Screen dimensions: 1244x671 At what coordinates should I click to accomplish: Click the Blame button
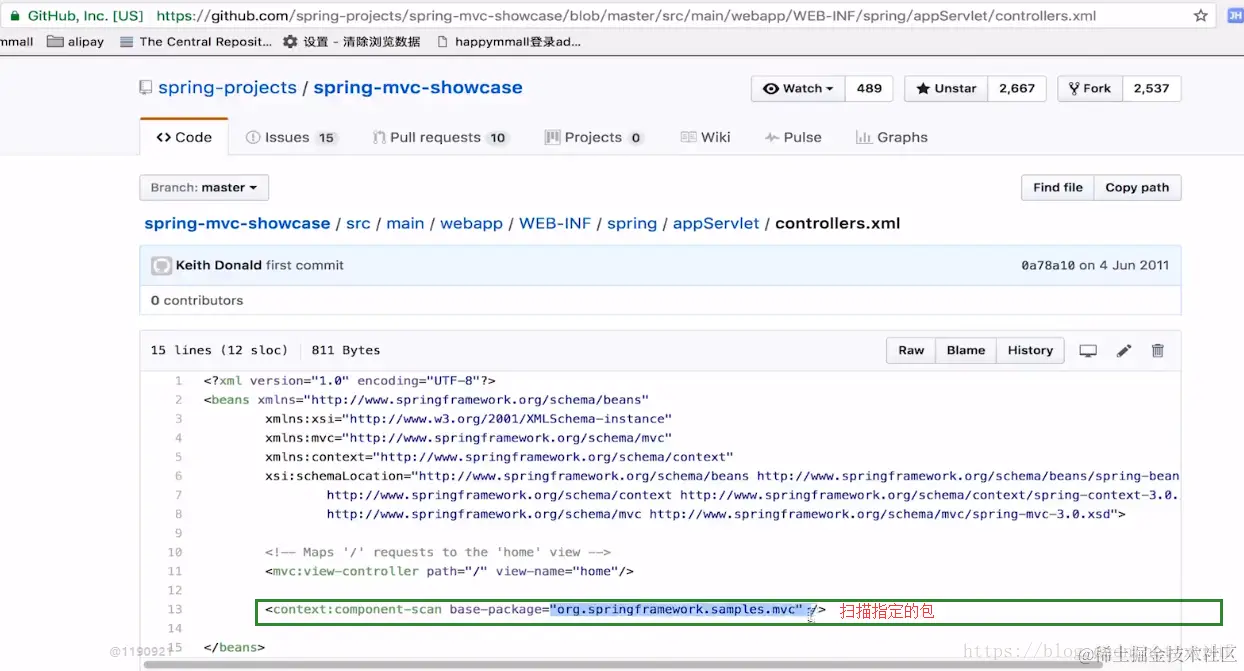tap(966, 350)
